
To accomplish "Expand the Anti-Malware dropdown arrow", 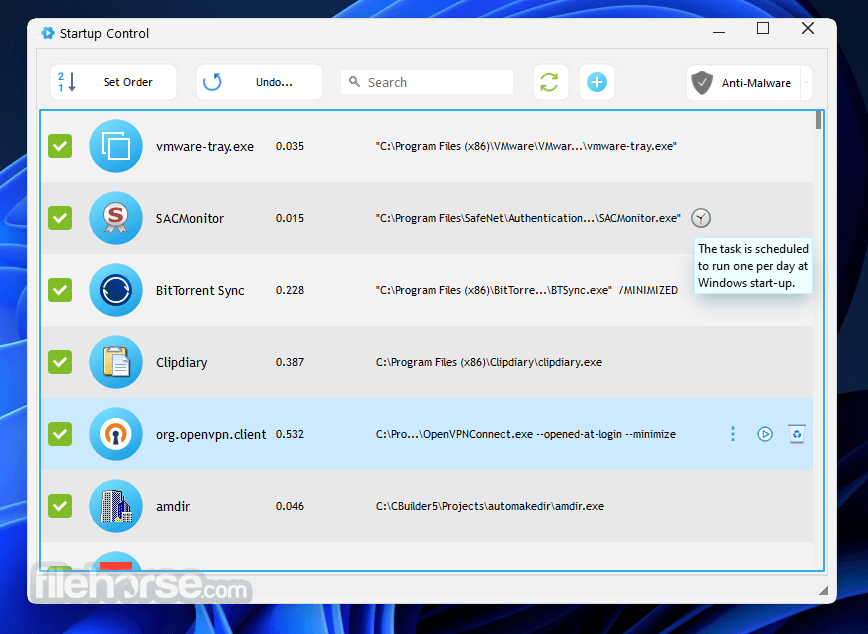I will (x=807, y=83).
